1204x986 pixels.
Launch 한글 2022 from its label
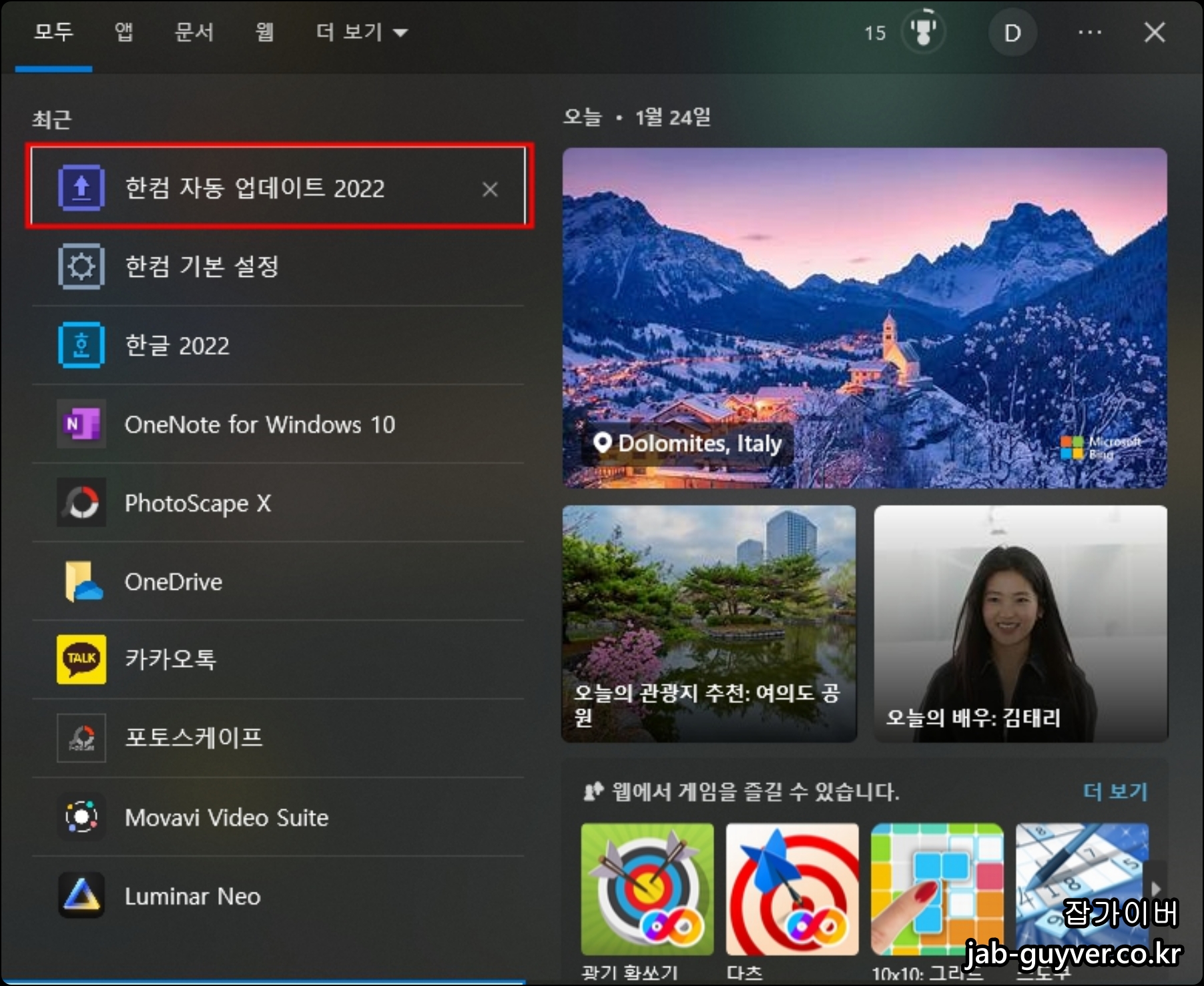[177, 346]
